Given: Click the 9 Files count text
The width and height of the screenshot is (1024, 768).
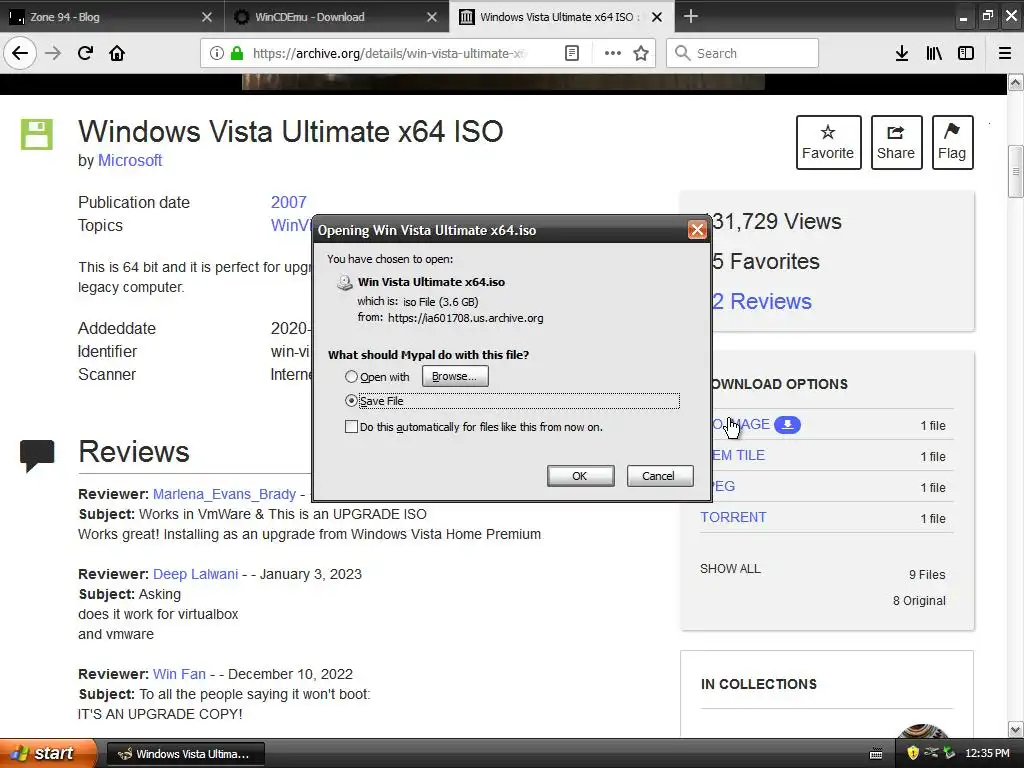Looking at the screenshot, I should pos(927,575).
